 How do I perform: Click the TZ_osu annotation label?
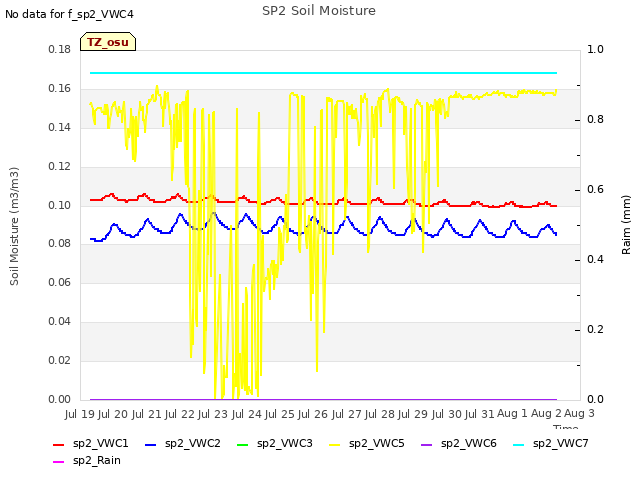point(108,42)
